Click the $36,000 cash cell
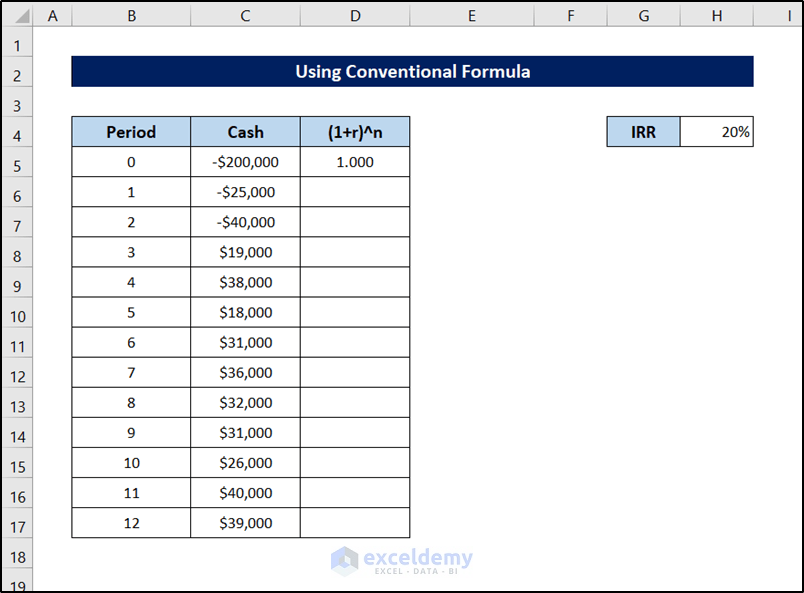Screen dimensions: 804x593 click(x=245, y=373)
